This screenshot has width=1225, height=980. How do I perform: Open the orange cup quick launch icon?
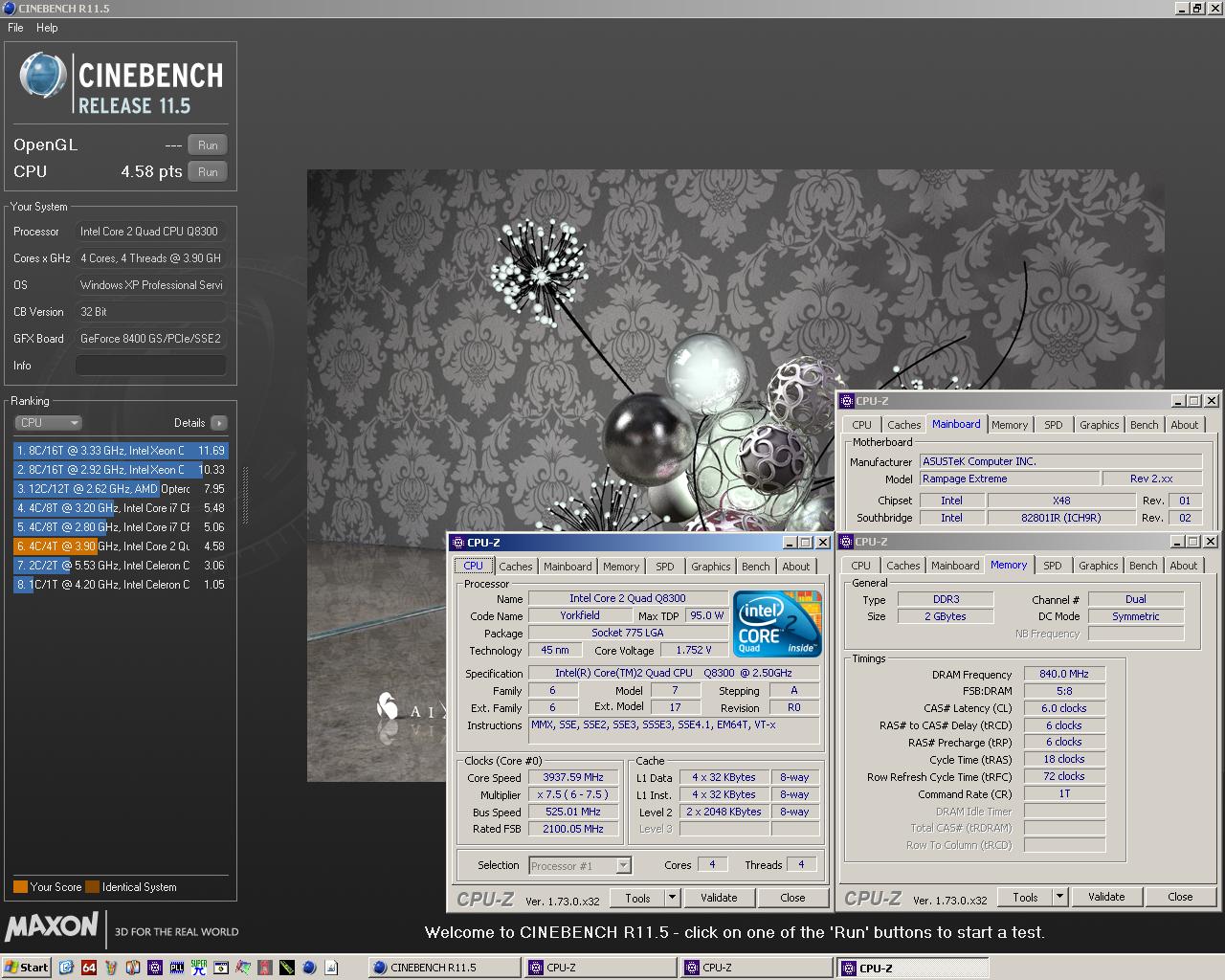click(x=111, y=968)
